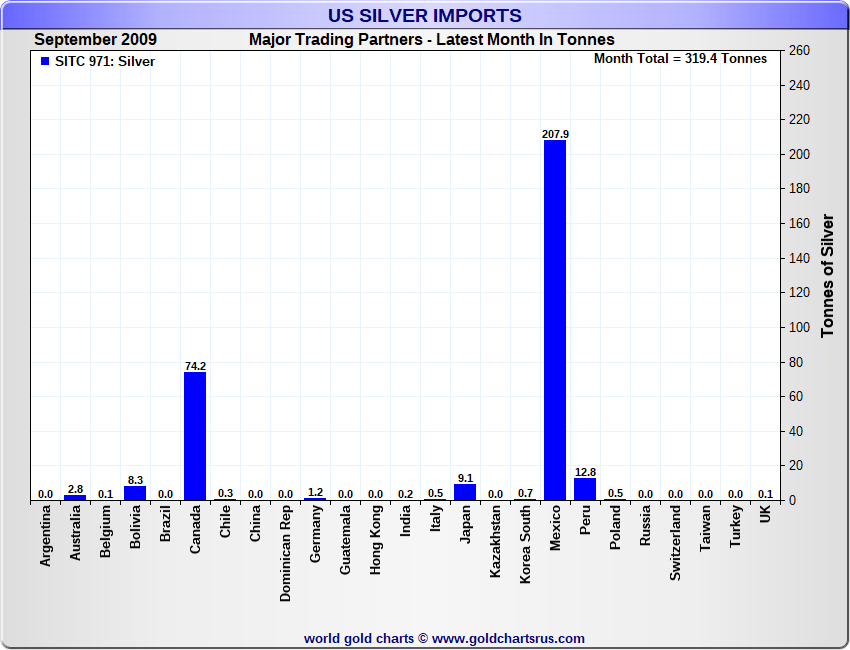Click the Dominican Rep axis label
The width and height of the screenshot is (850, 650).
tap(286, 552)
